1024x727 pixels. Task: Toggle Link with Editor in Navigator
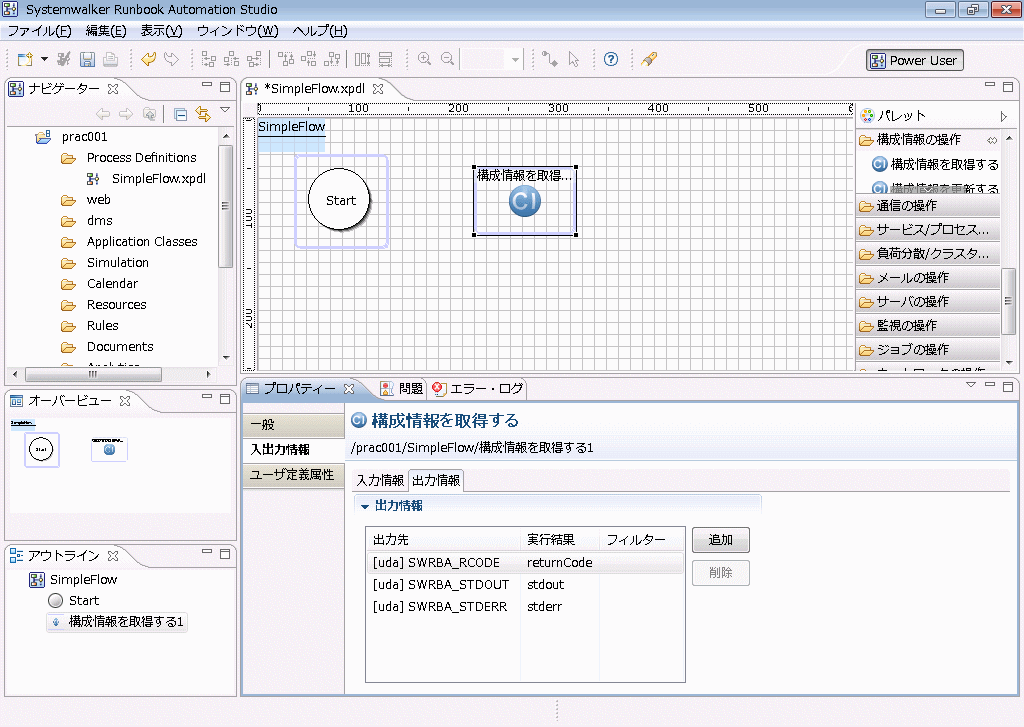click(x=203, y=114)
